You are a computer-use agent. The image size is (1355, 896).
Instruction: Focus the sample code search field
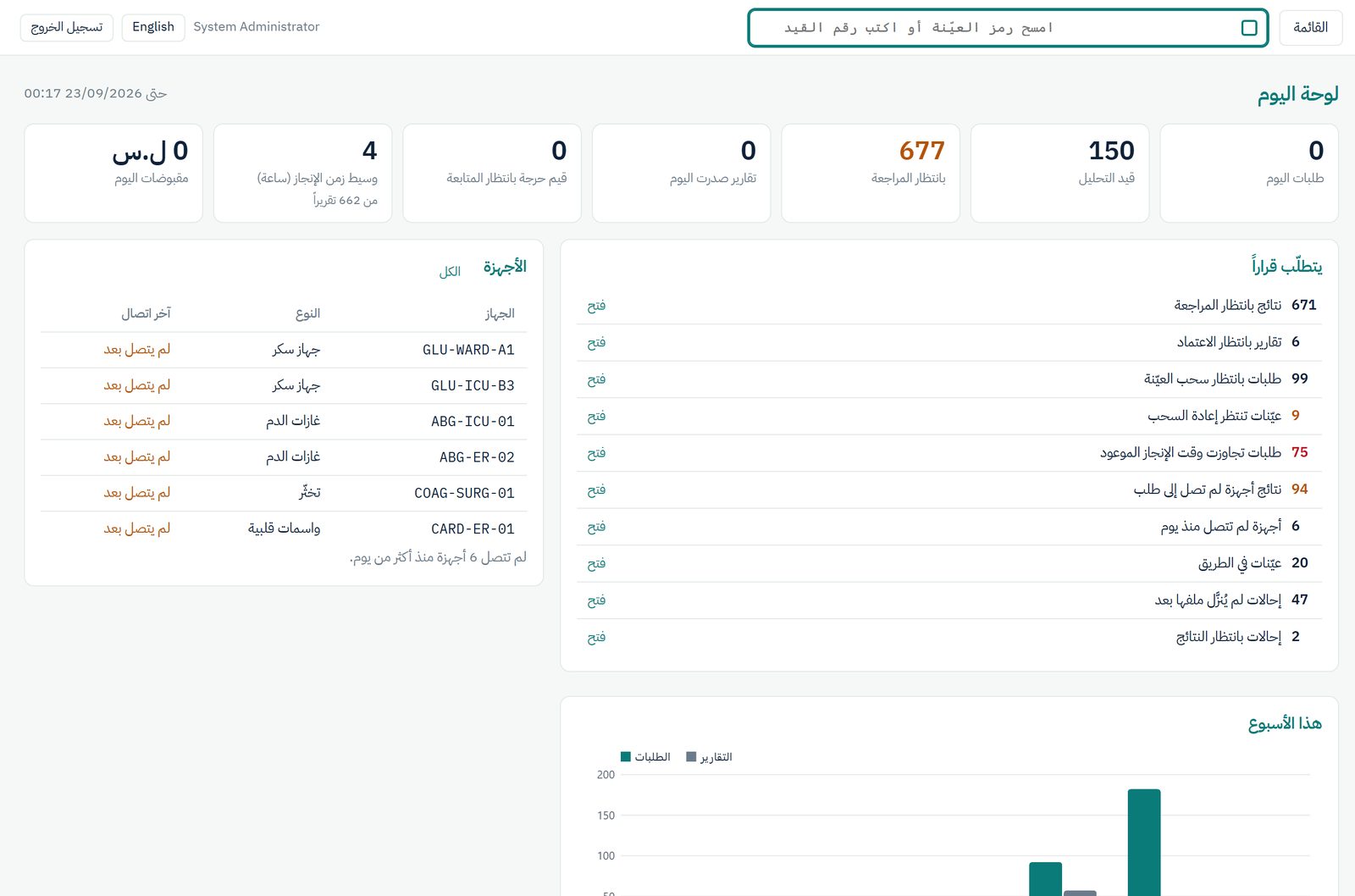pos(1008,28)
